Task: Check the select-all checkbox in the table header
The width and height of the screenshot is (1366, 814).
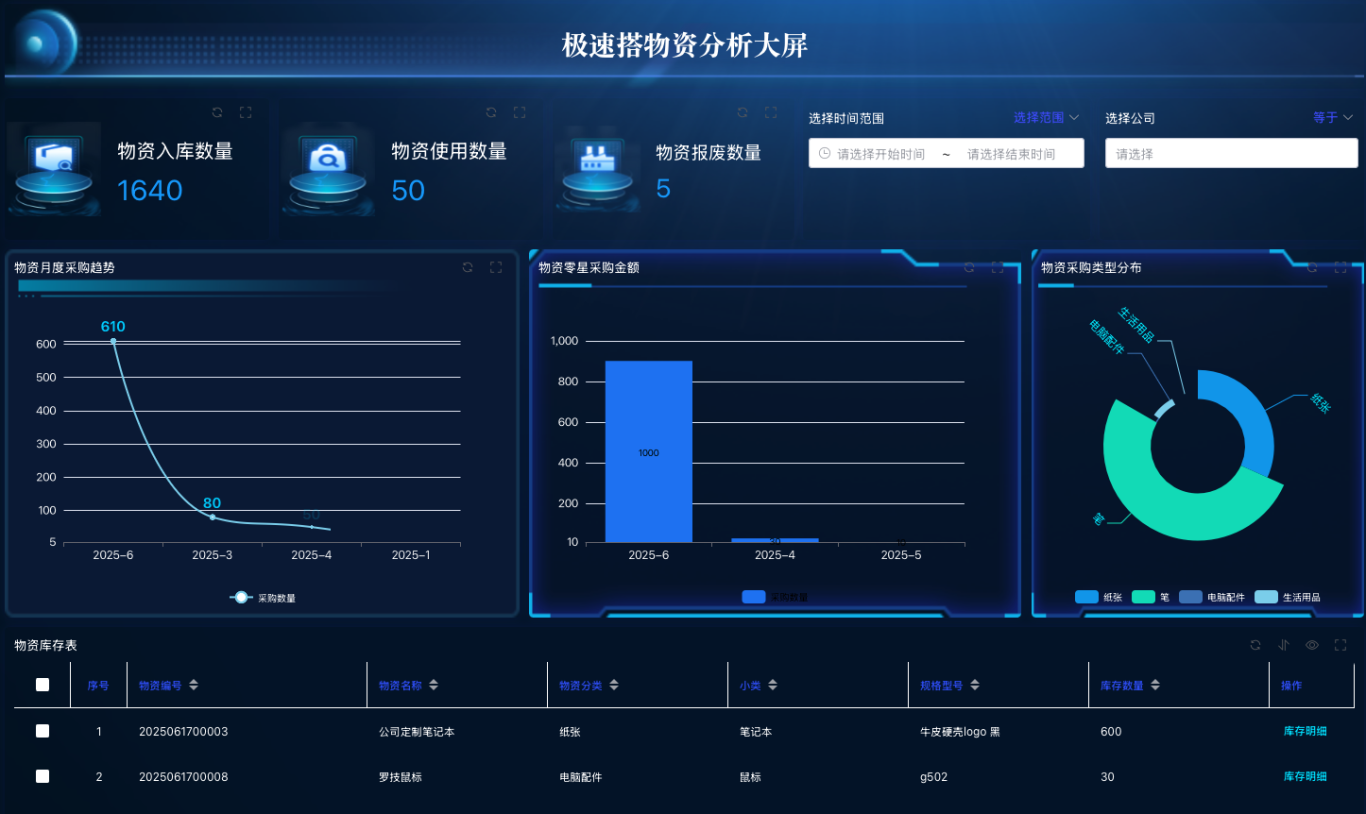Action: pos(42,685)
